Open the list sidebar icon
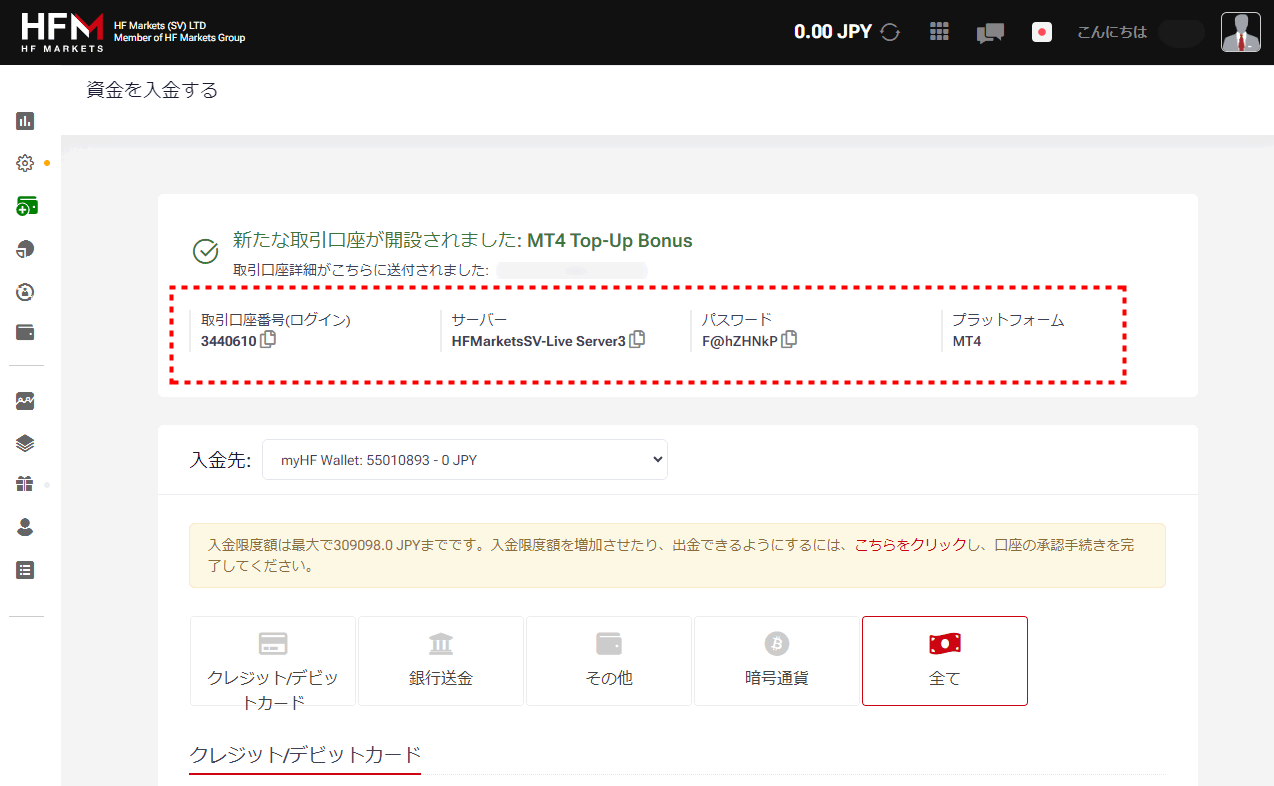 (x=25, y=570)
